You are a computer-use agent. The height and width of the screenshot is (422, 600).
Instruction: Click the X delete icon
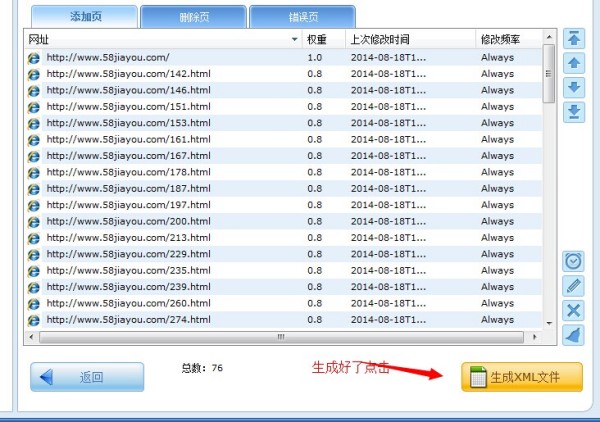[574, 310]
